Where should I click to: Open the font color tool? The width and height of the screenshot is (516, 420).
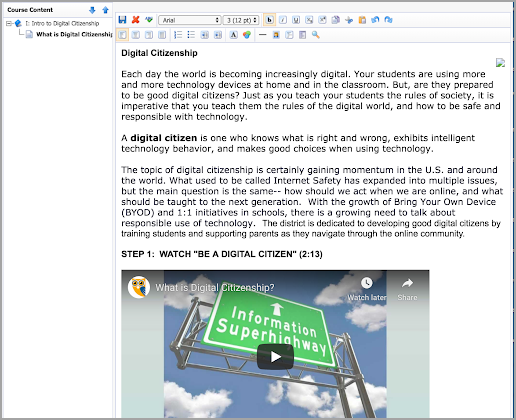click(234, 35)
